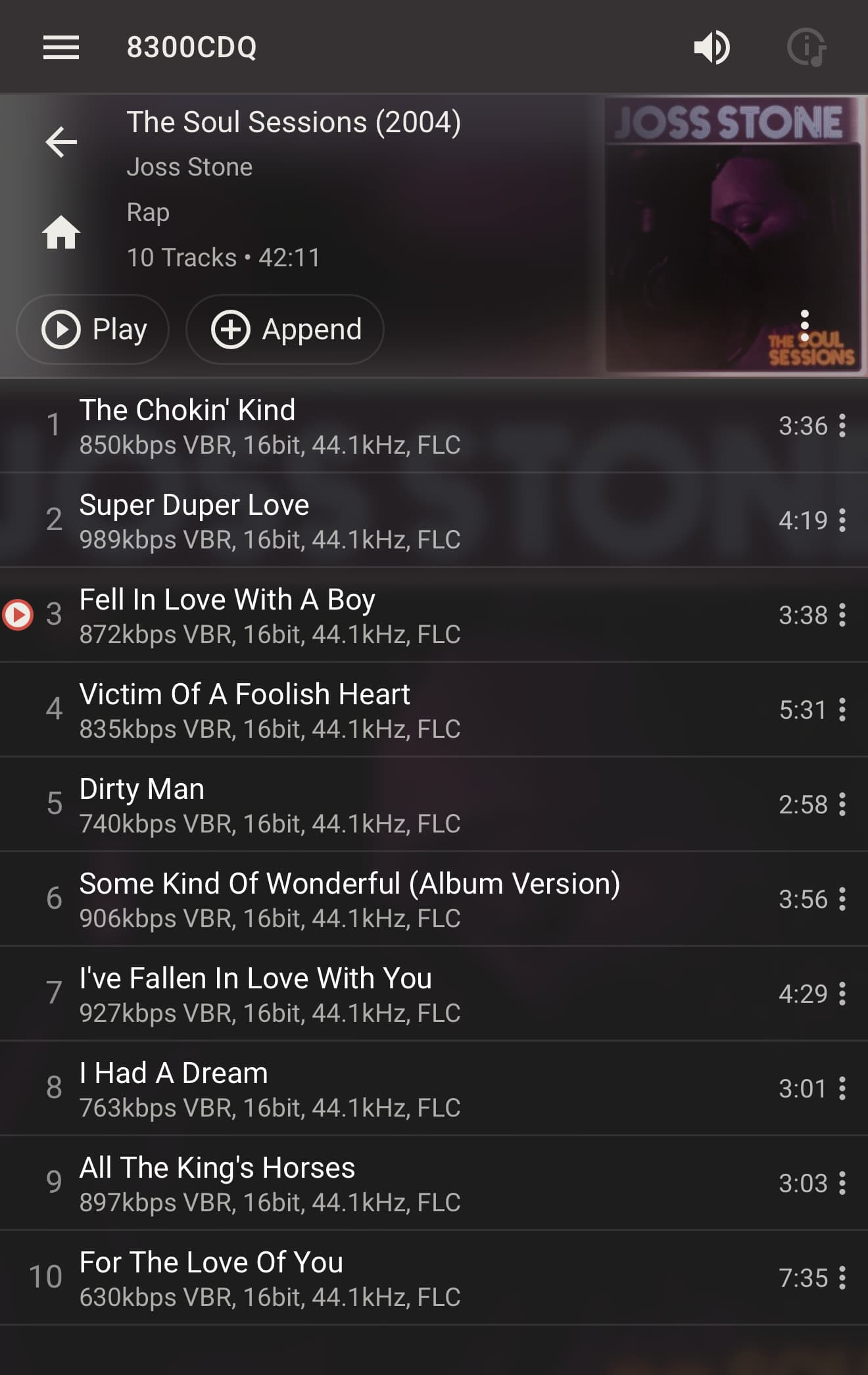Open options for The Chokin' Kind
This screenshot has width=868, height=1375.
(842, 426)
